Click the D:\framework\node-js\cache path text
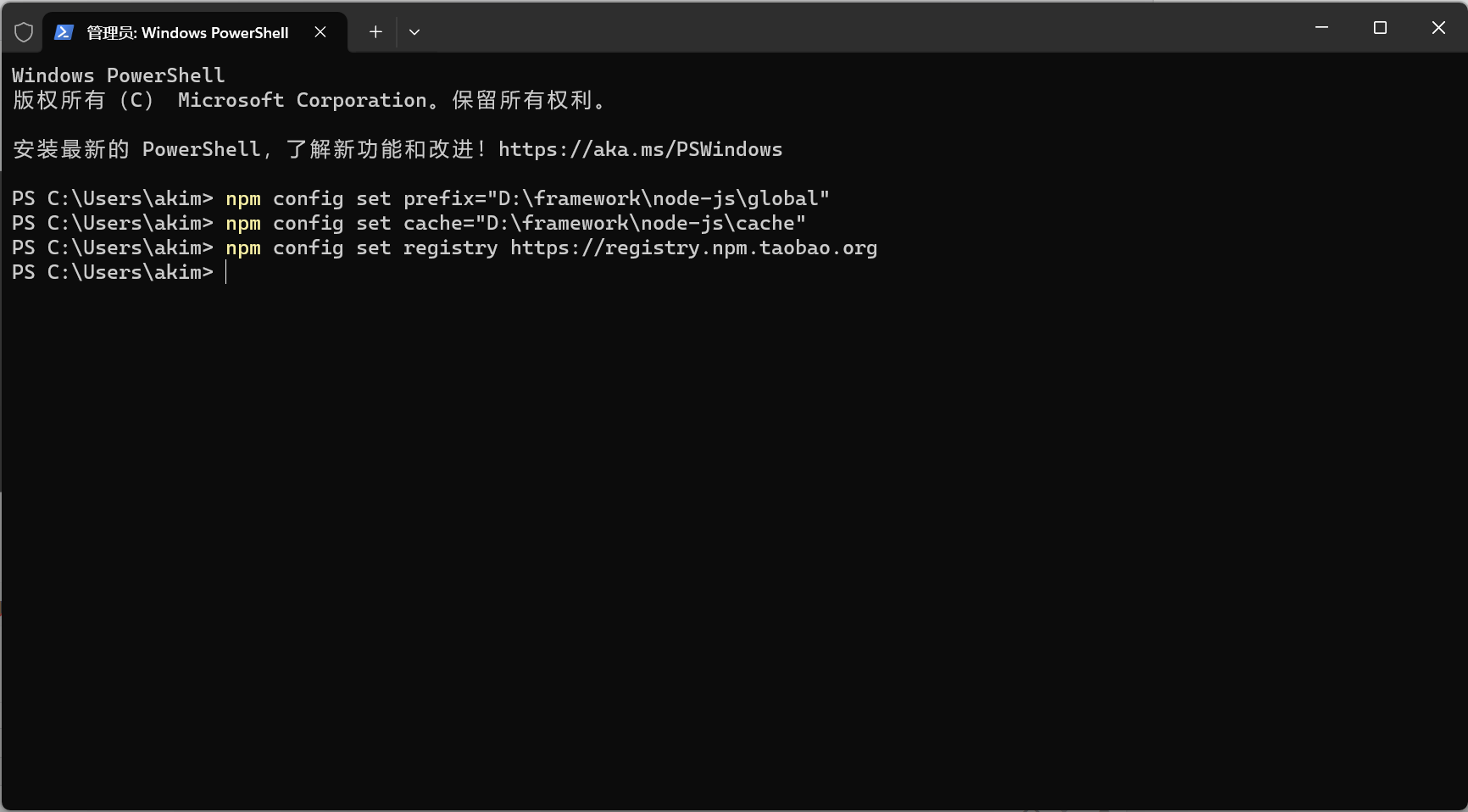Image resolution: width=1468 pixels, height=812 pixels. (x=640, y=224)
